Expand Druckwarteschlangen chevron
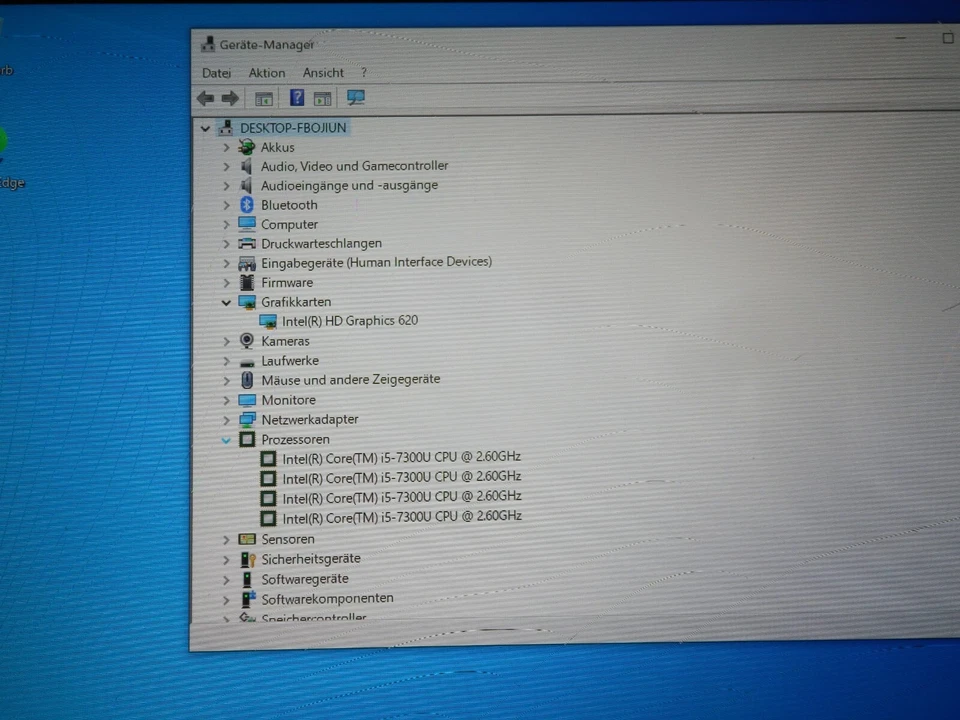The width and height of the screenshot is (960, 720). [x=227, y=244]
